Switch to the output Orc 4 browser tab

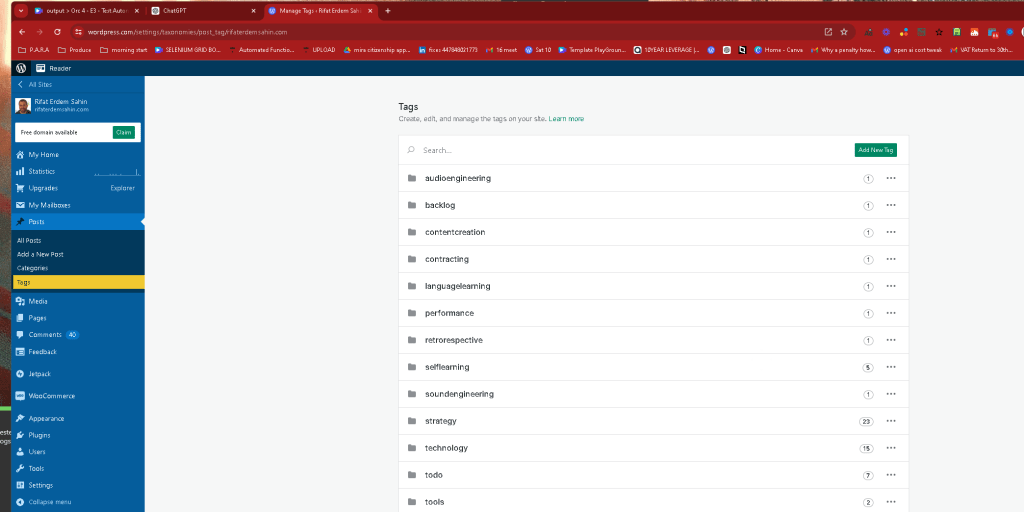coord(86,10)
